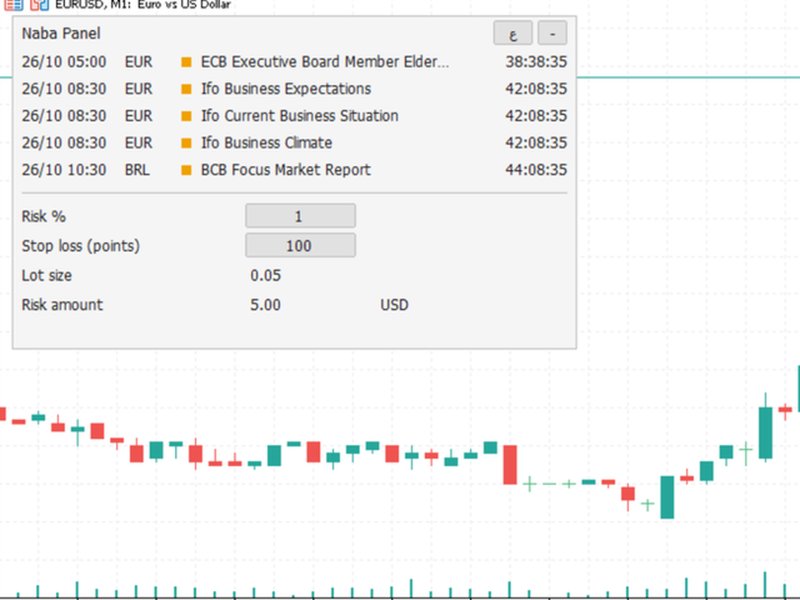
Task: Select the ECB Executive Board Member event
Action: pos(325,62)
